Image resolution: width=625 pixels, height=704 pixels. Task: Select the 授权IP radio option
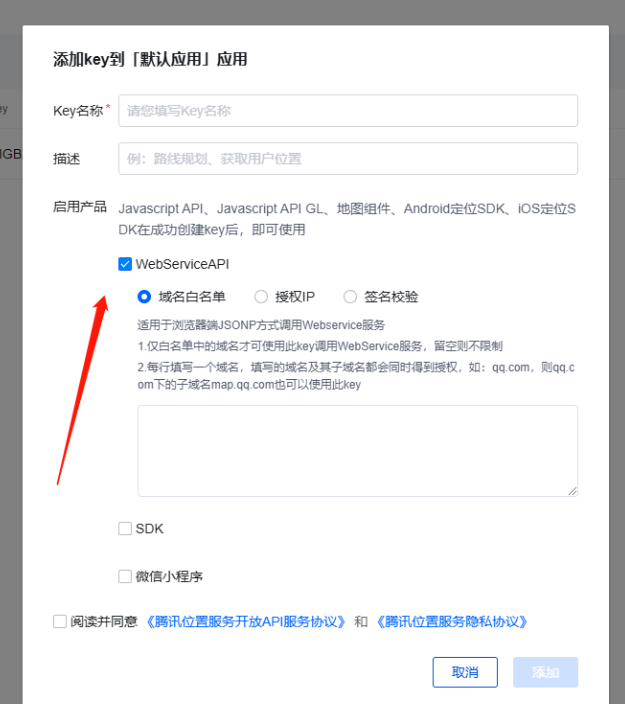261,297
